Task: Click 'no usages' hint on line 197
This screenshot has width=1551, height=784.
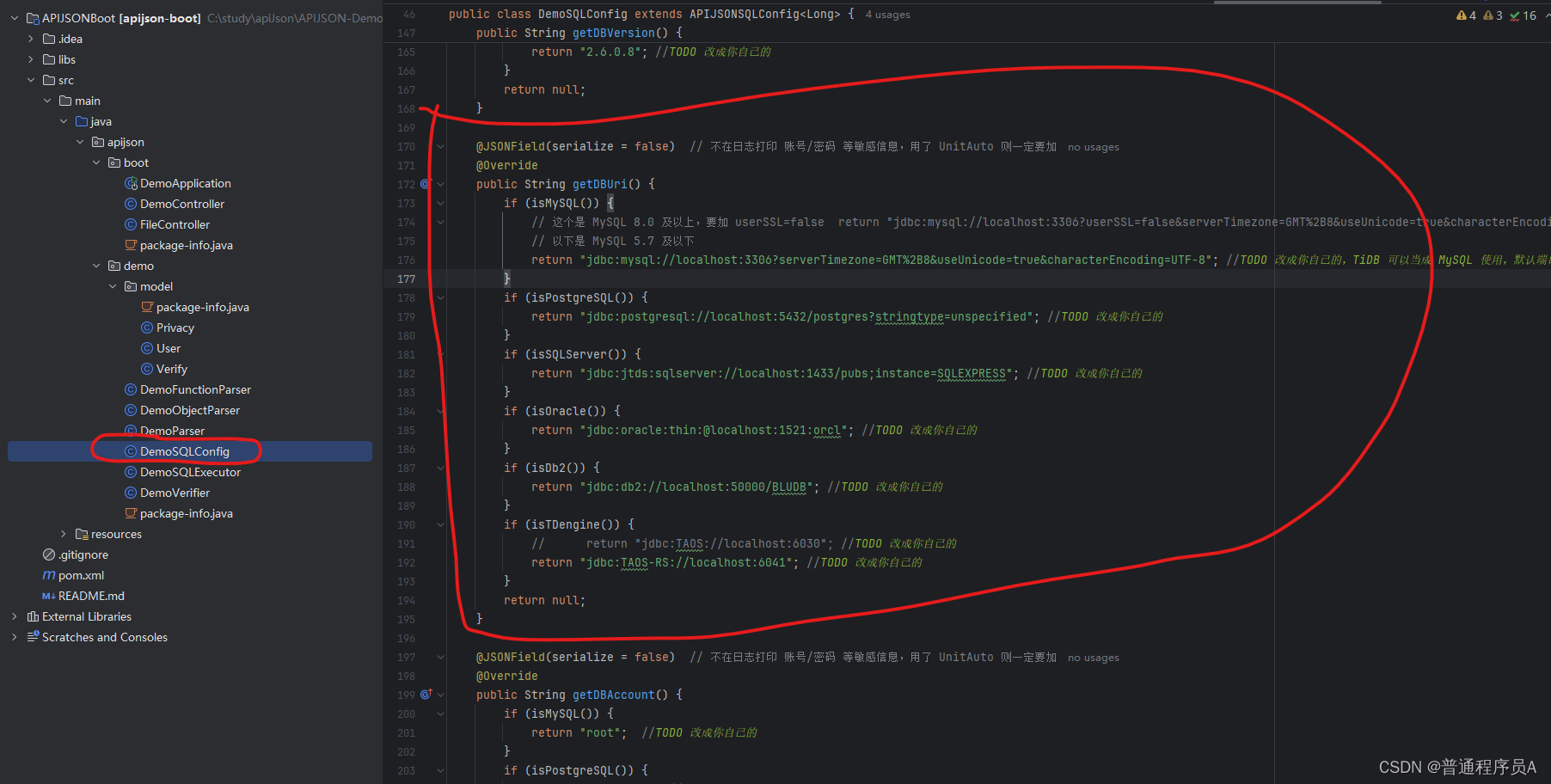Action: pyautogui.click(x=1093, y=658)
